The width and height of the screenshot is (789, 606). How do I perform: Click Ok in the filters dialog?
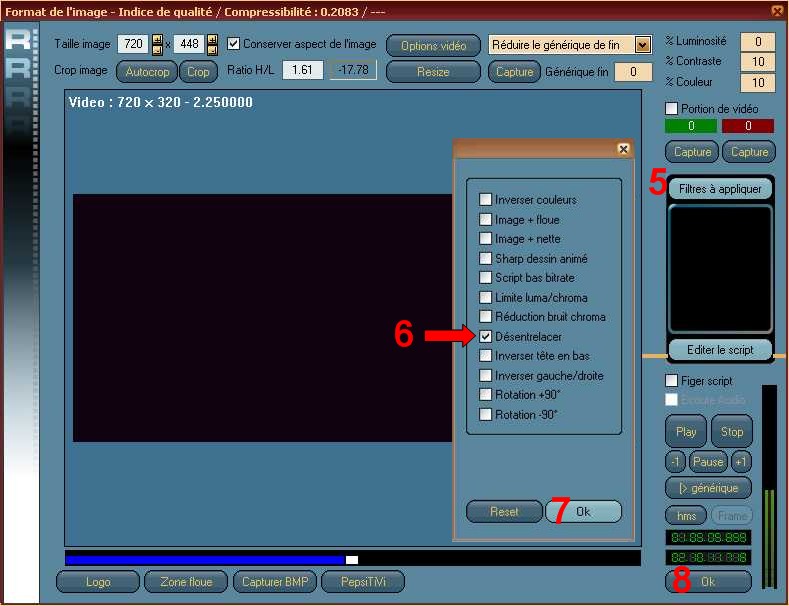click(583, 511)
